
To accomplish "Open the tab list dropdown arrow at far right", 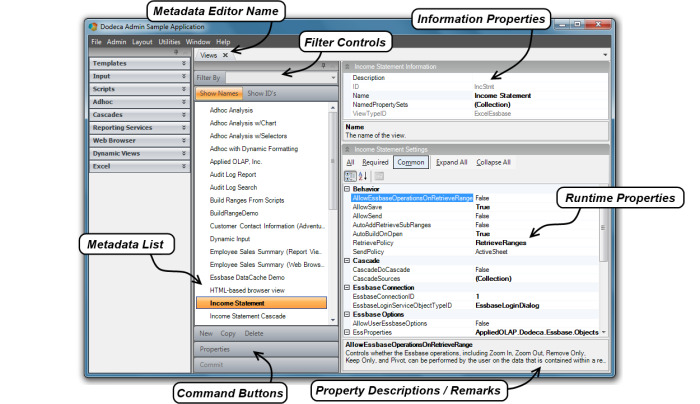I will [605, 55].
